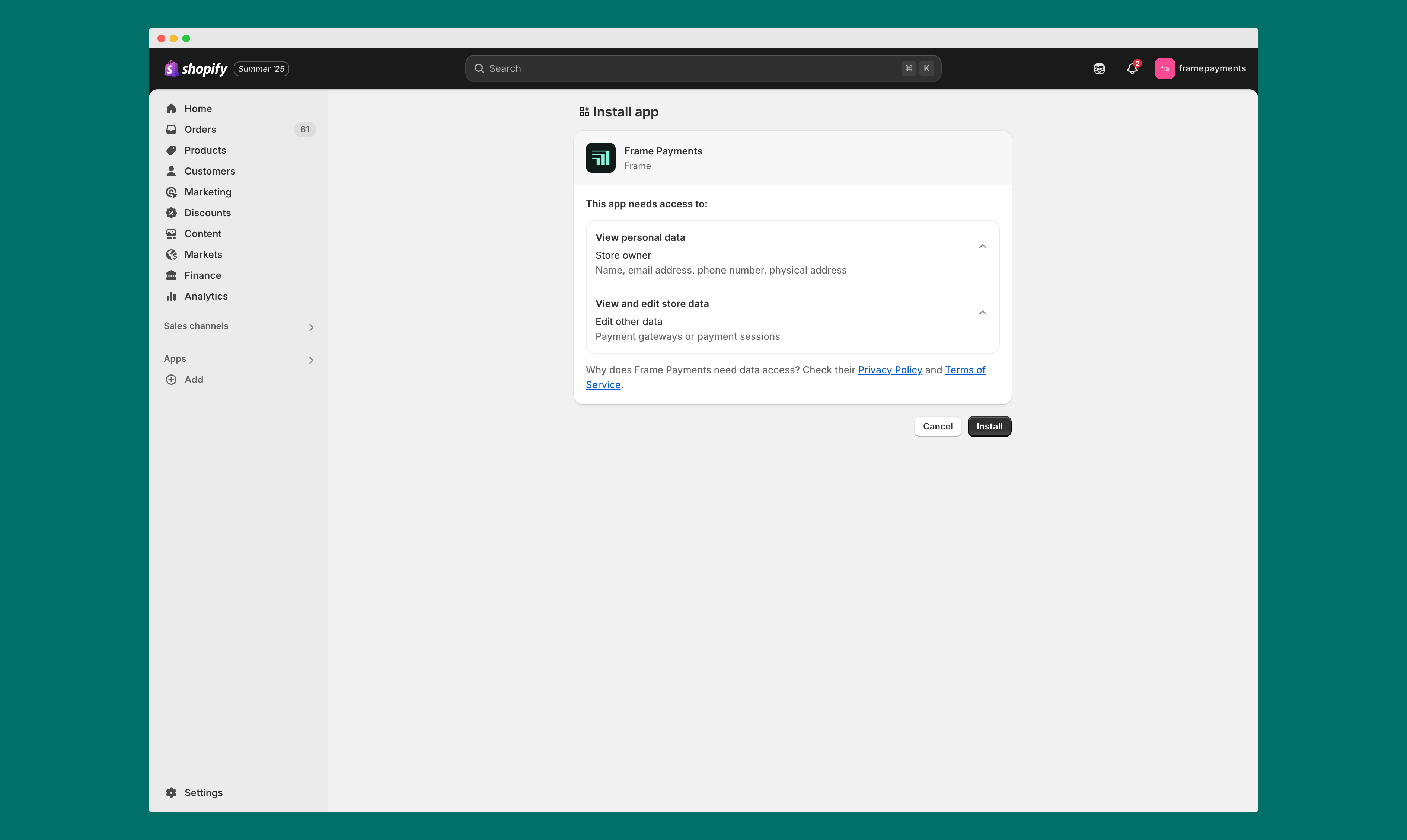The image size is (1407, 840).
Task: Click the Orders inbox icon
Action: click(171, 130)
